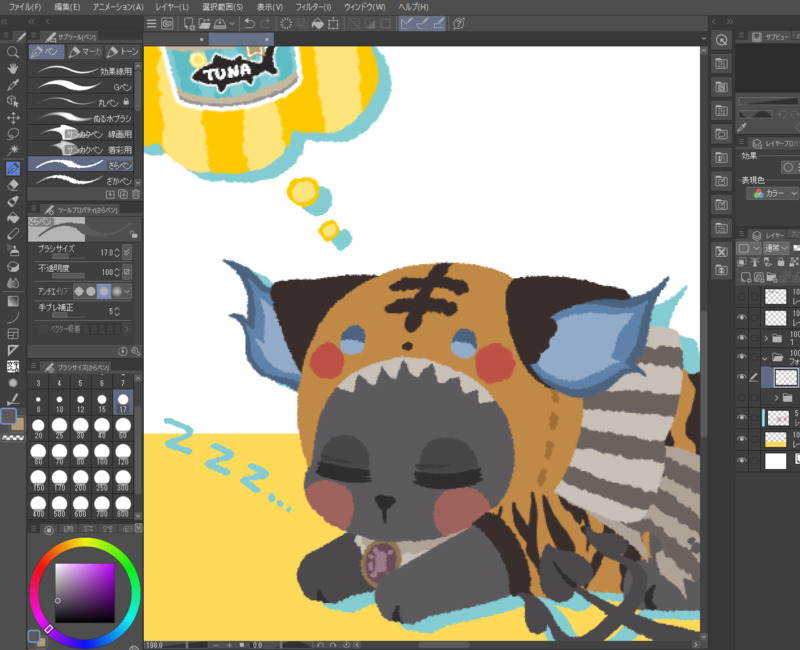Screen dimensions: 800x650
Task: Select the auto select magic wand tool
Action: point(13,151)
